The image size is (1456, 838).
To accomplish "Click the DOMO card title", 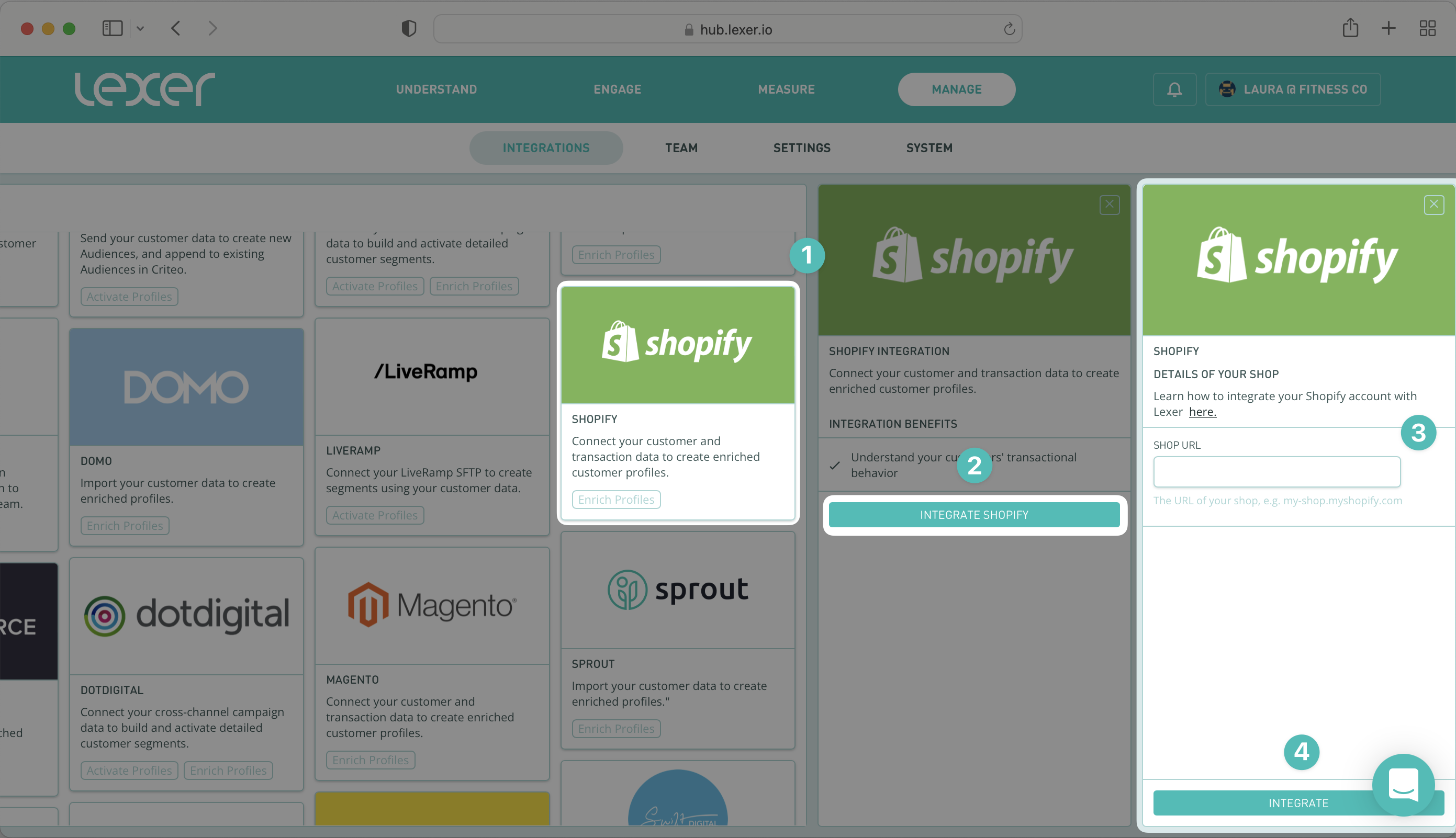I will point(96,460).
